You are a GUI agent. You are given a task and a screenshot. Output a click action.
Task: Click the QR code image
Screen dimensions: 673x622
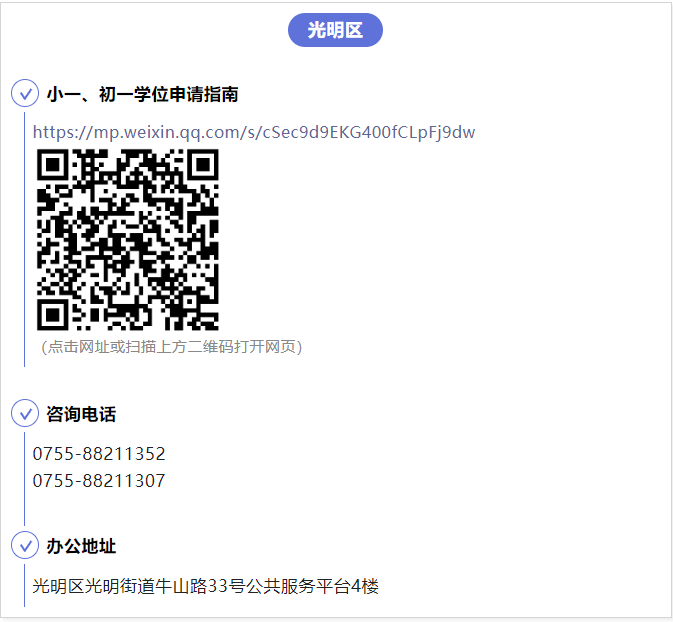pyautogui.click(x=128, y=240)
